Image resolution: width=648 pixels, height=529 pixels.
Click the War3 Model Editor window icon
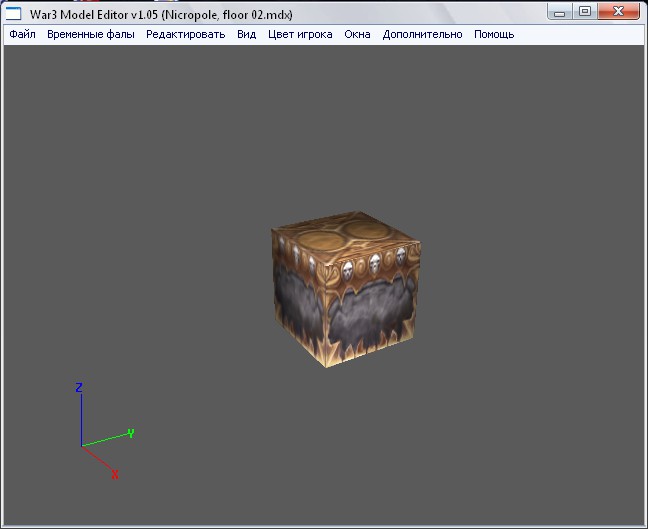[x=13, y=14]
